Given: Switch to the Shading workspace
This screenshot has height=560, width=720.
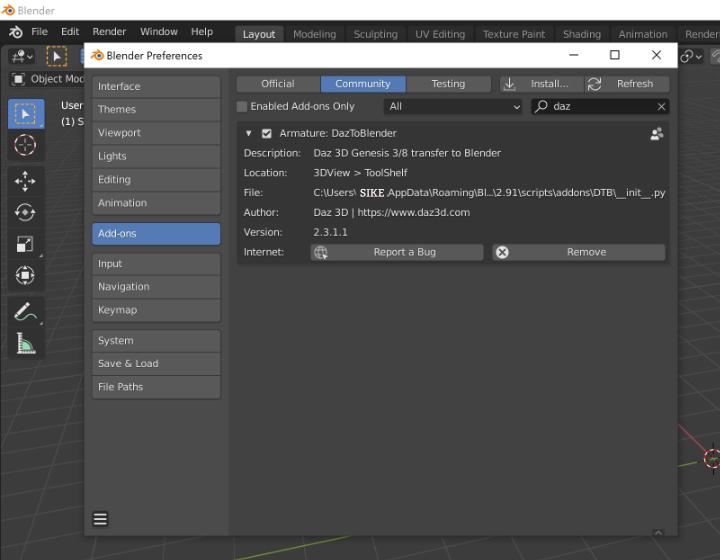Looking at the screenshot, I should coord(582,34).
